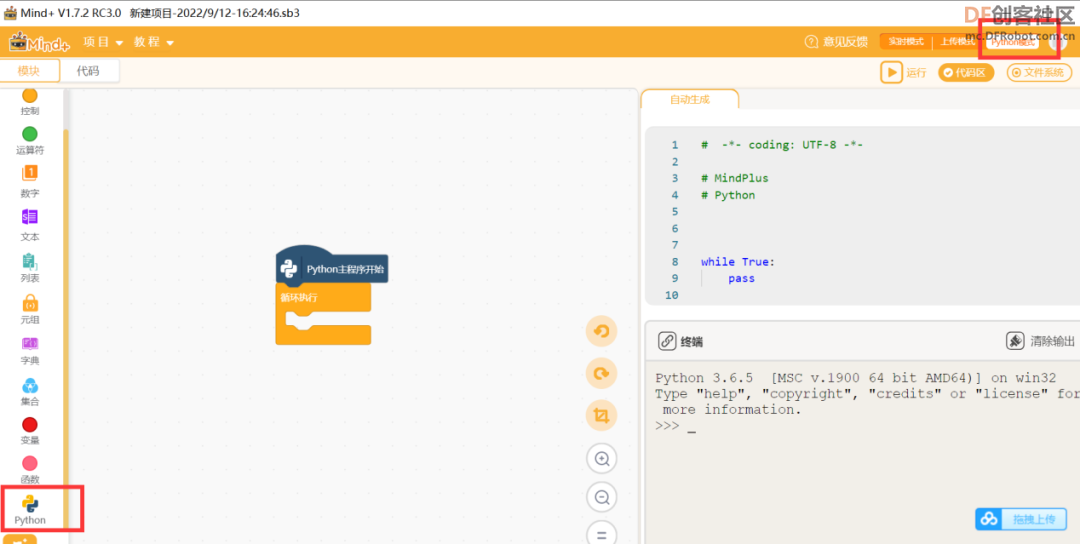
Task: Click the 意见反馈 link
Action: [x=836, y=41]
